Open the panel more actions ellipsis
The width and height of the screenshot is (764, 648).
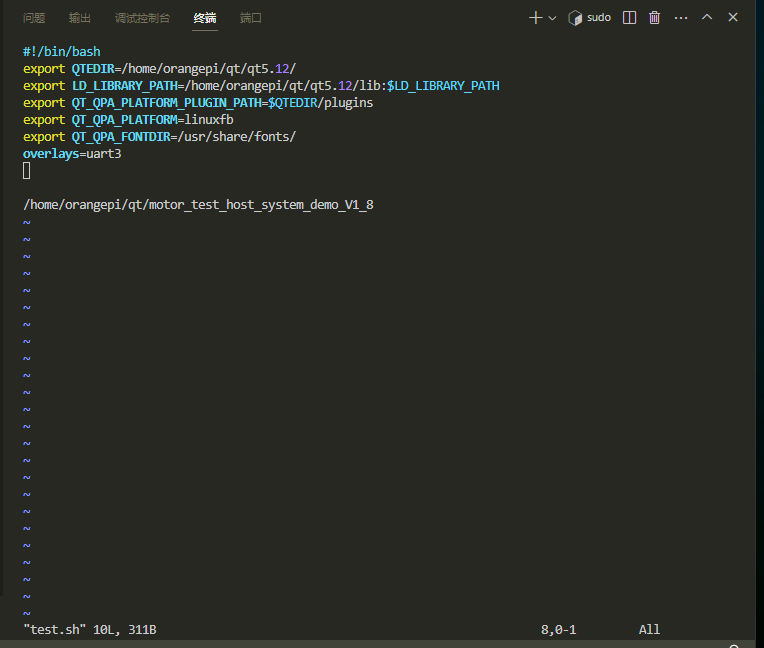point(681,18)
